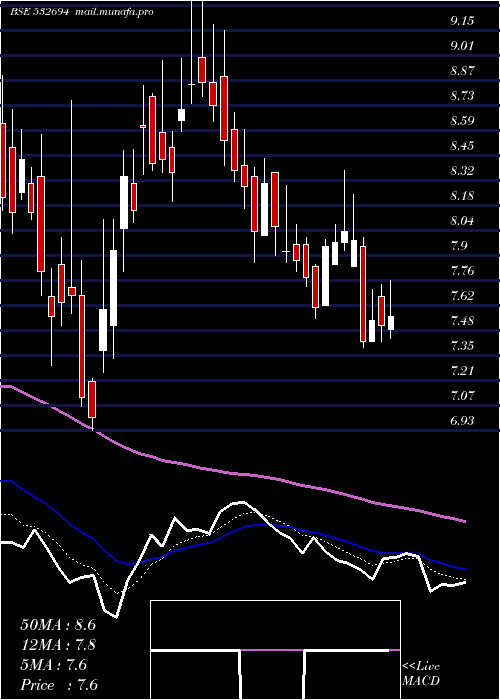Screen dimensions: 500x700
Task: Click the Price : 7.6 reading
Action: coord(58,685)
